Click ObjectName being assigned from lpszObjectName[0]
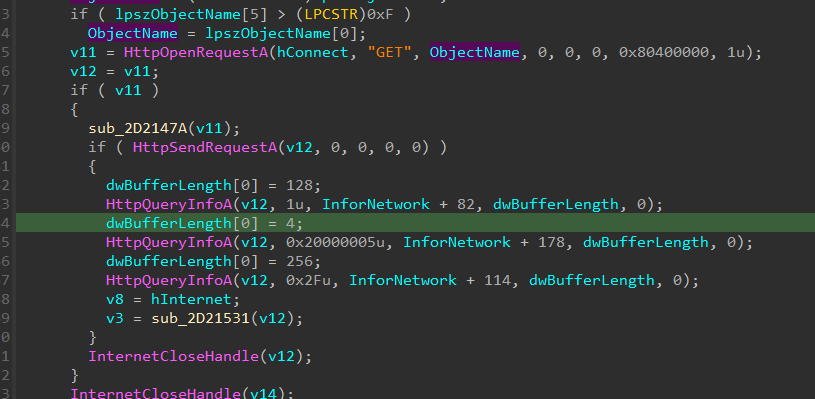 [133, 34]
